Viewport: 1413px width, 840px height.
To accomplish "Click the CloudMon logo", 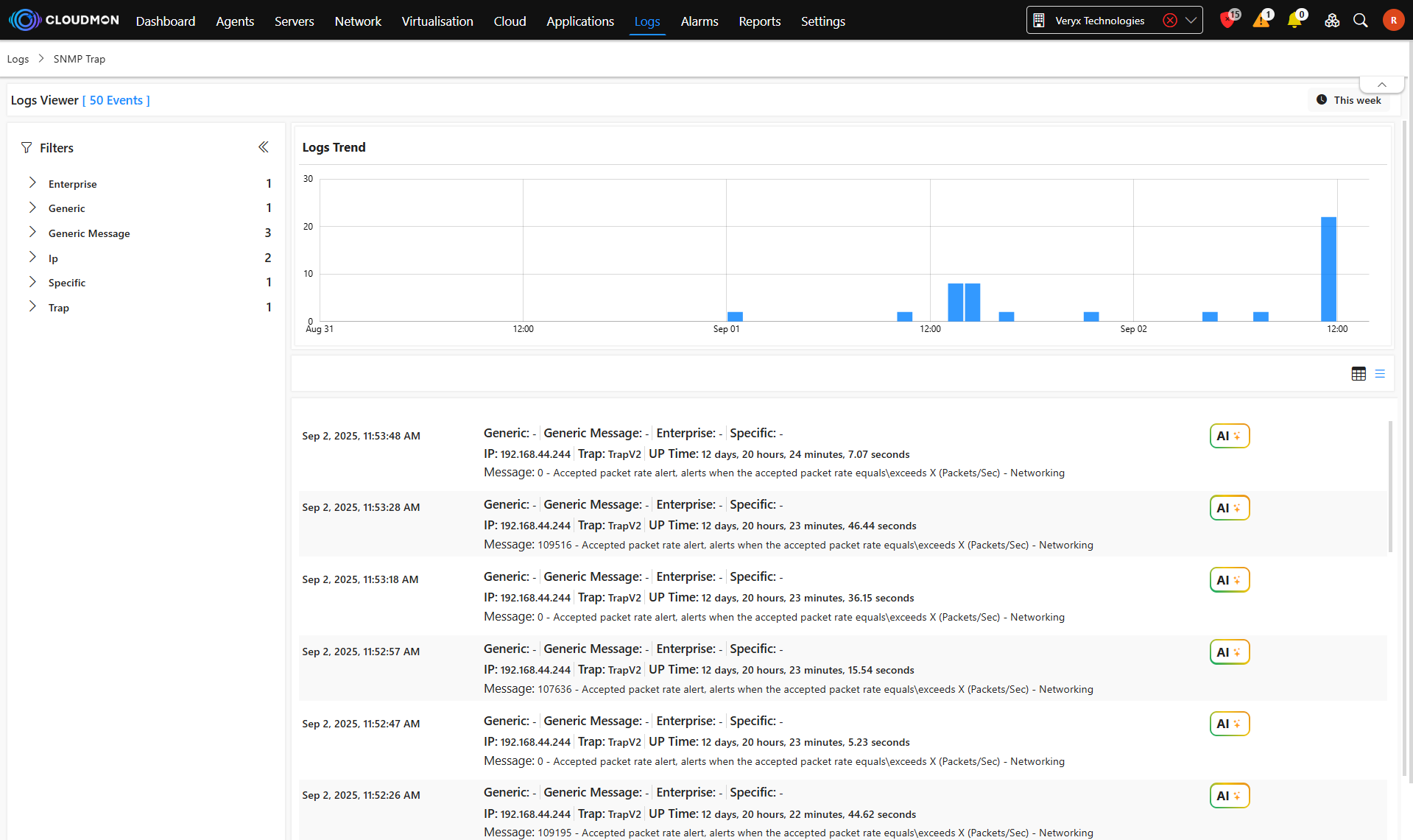I will click(64, 20).
